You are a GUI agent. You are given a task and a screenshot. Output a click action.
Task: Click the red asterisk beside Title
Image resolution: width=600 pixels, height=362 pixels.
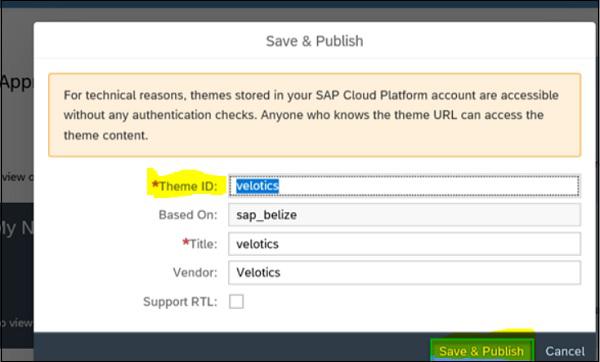click(186, 242)
